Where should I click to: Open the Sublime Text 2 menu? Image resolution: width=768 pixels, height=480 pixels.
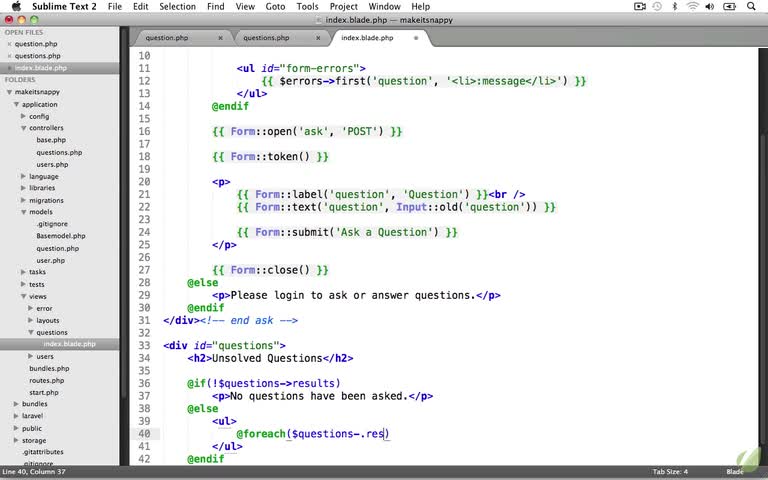pyautogui.click(x=64, y=6)
